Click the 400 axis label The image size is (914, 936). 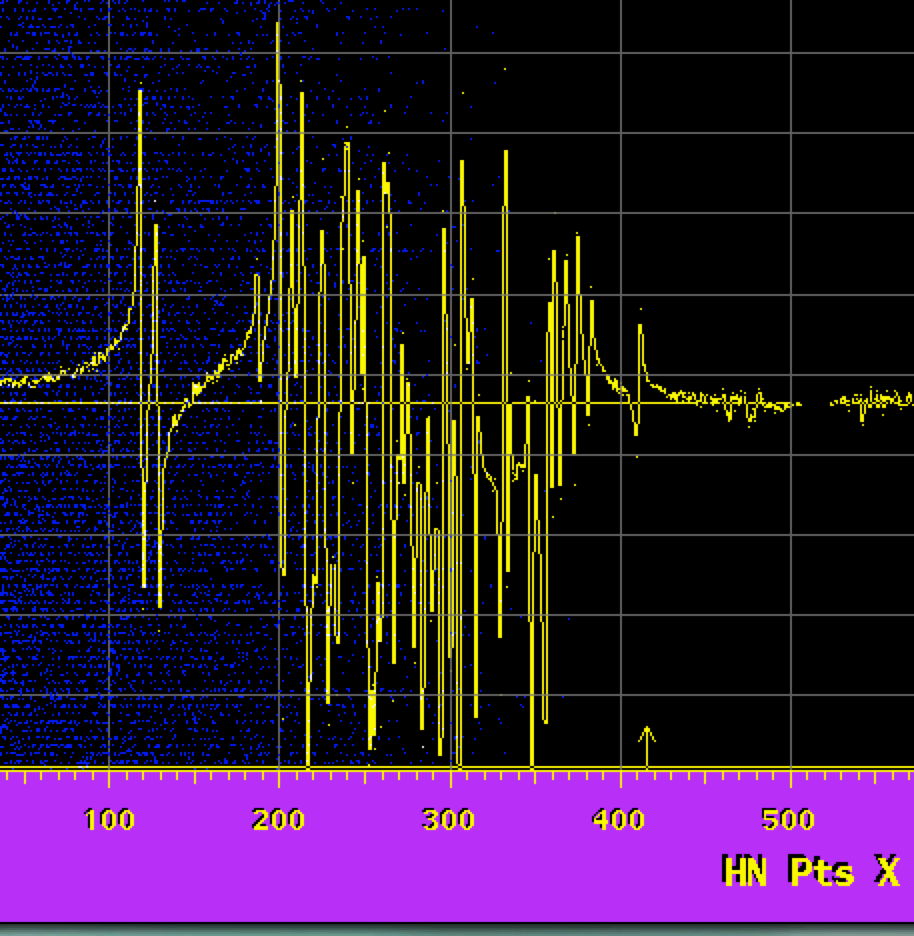click(618, 821)
